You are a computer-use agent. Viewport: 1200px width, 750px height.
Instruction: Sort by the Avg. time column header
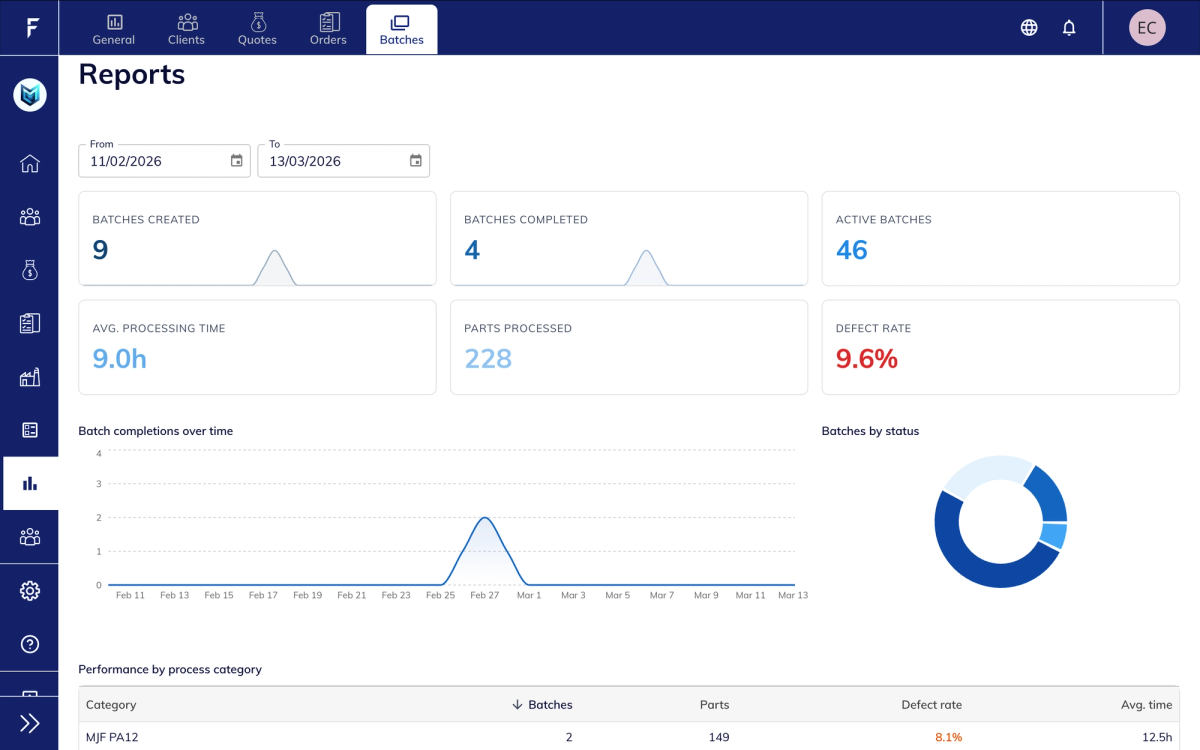[1146, 705]
